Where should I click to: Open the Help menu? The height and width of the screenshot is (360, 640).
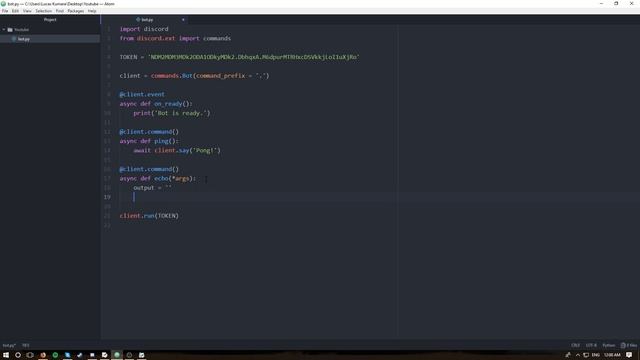click(x=92, y=11)
